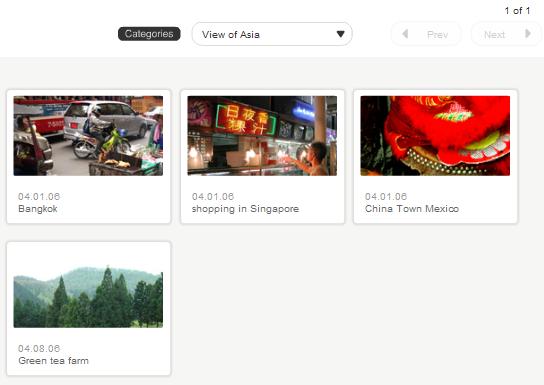Click the China Town Mexico title
Image resolution: width=544 pixels, height=385 pixels.
(412, 209)
